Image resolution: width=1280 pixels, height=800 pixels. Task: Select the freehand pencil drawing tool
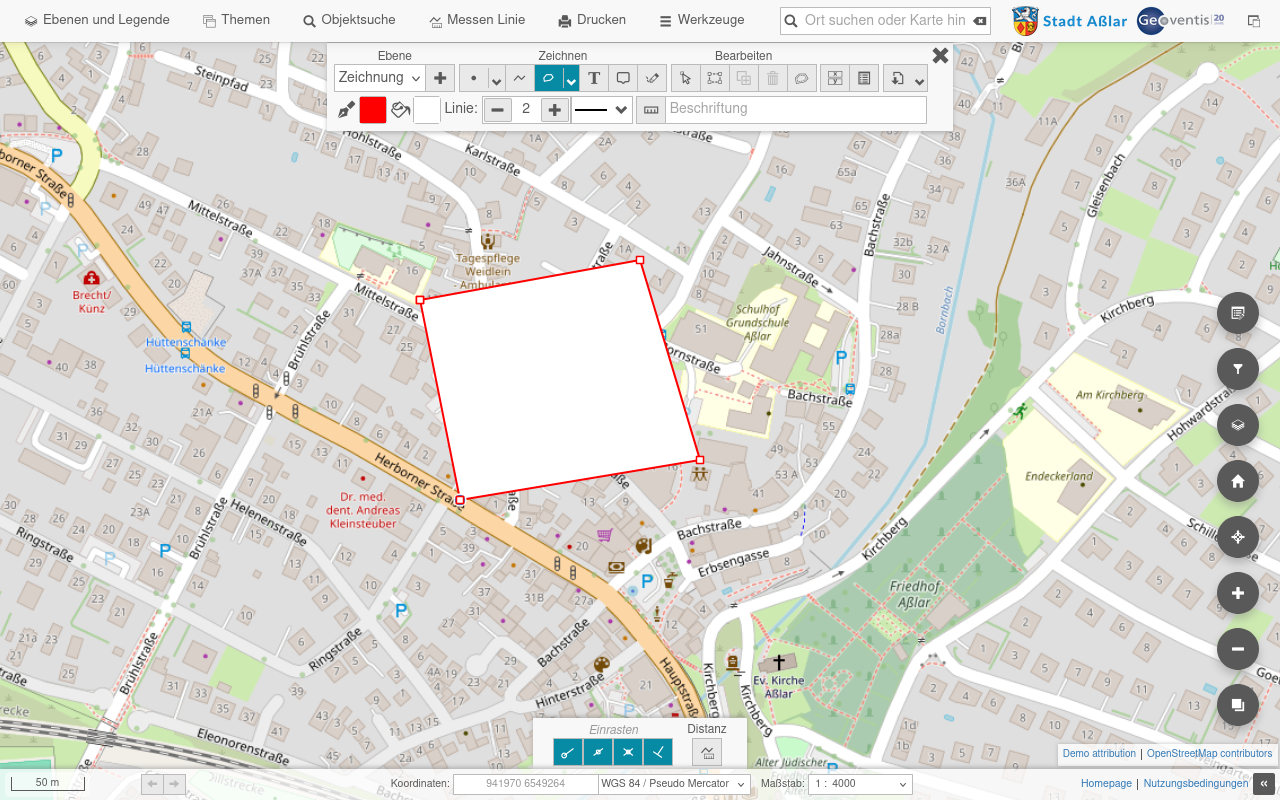point(652,78)
